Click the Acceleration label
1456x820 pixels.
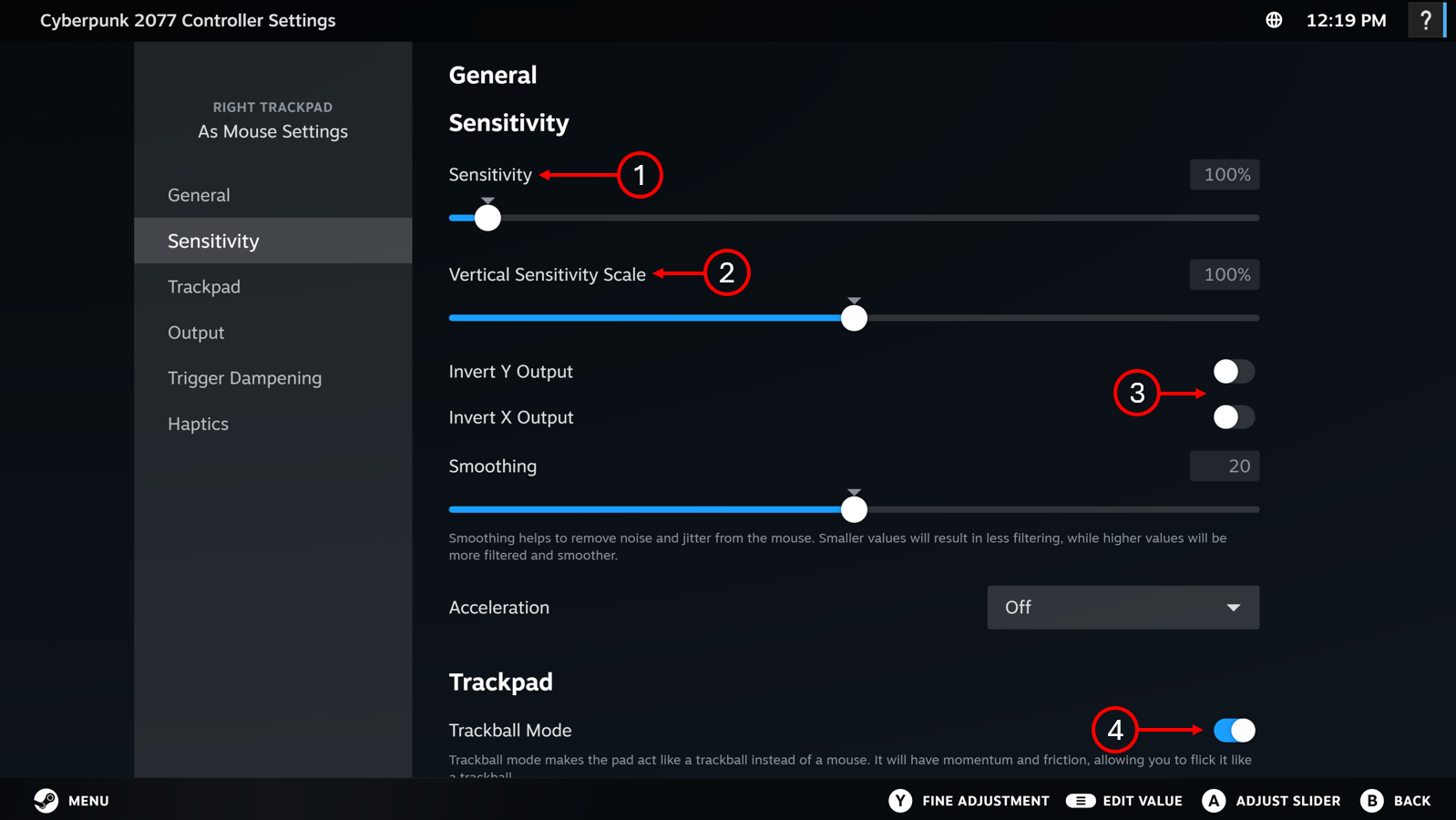[499, 608]
